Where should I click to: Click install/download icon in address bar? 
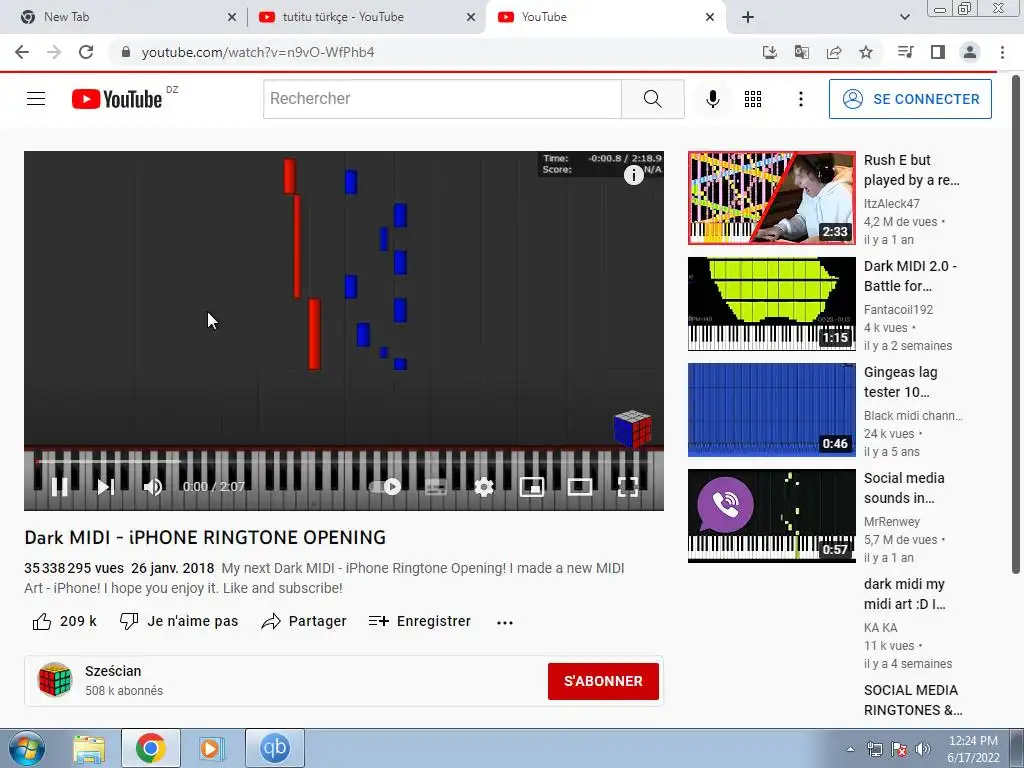[770, 52]
